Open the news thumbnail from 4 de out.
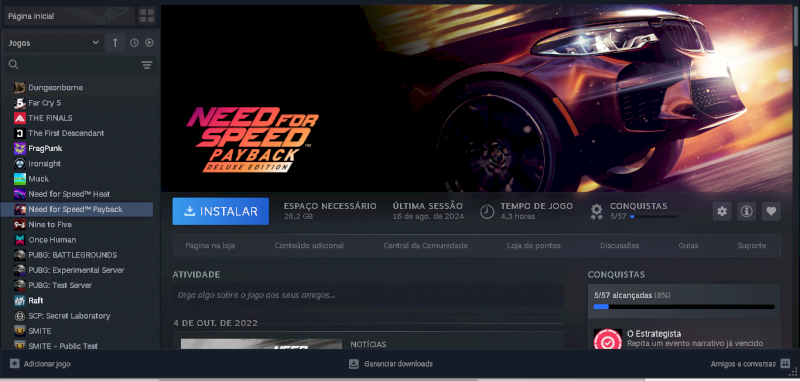800x381 pixels. (x=261, y=344)
